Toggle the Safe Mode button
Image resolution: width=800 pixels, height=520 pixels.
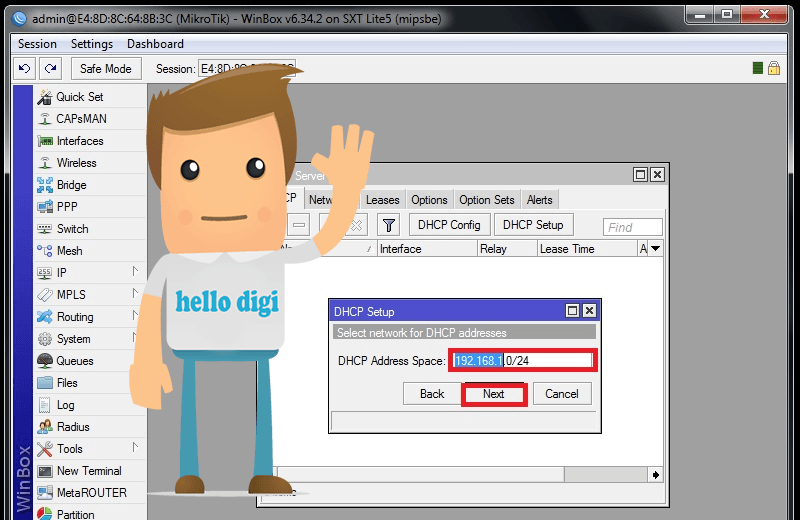(x=106, y=68)
